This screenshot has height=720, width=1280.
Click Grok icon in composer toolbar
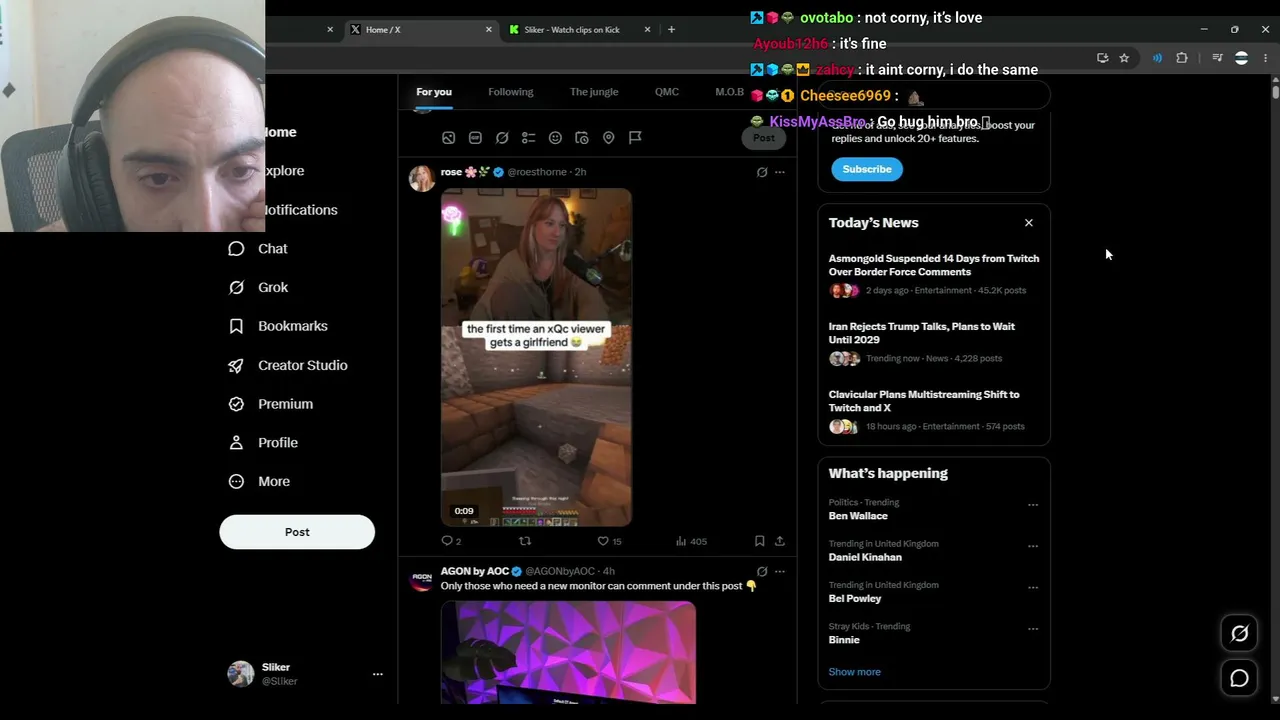[x=502, y=138]
